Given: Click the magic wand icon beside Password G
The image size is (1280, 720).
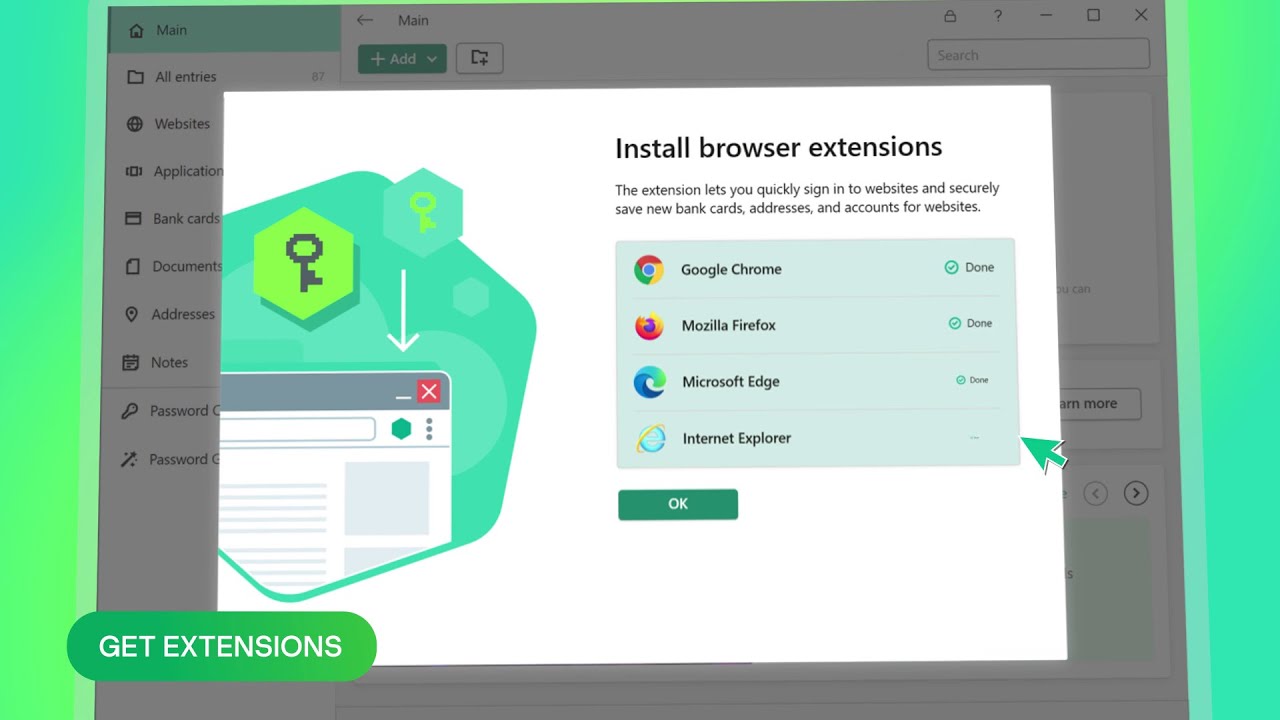Looking at the screenshot, I should 128,460.
